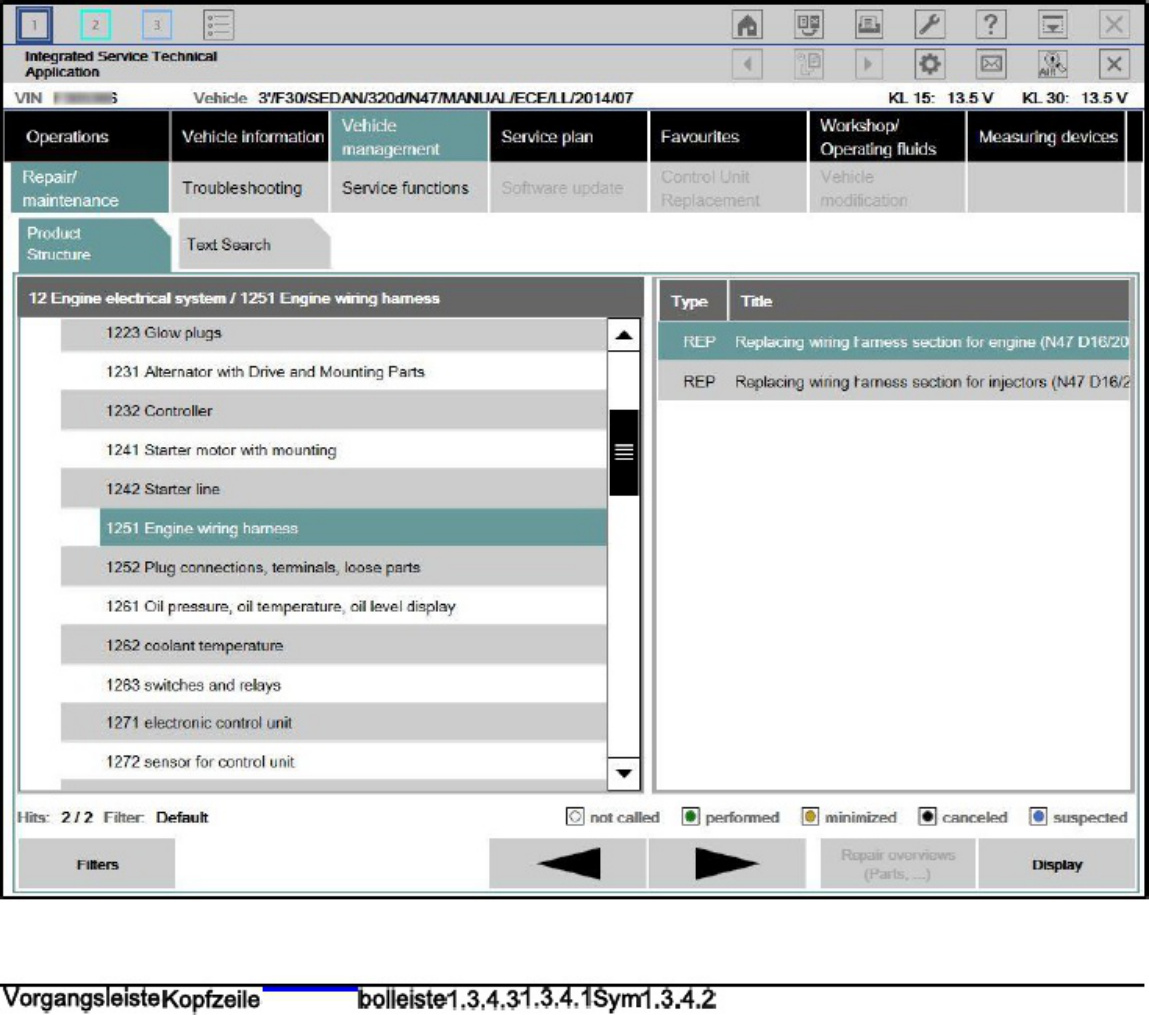1149x1015 pixels.
Task: Click the Filters button
Action: coord(97,864)
